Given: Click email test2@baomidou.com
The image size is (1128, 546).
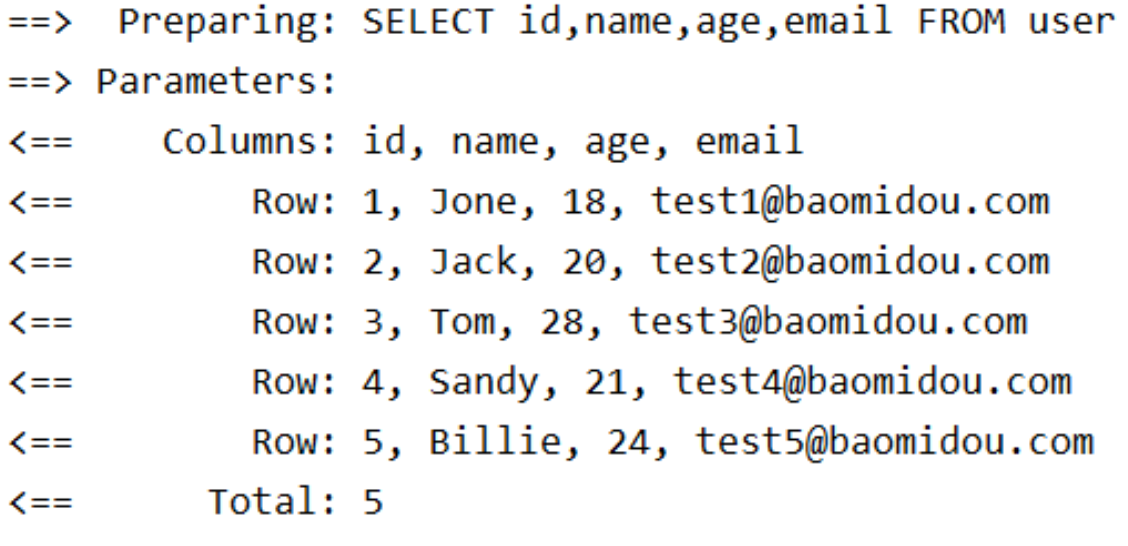Looking at the screenshot, I should pos(850,262).
